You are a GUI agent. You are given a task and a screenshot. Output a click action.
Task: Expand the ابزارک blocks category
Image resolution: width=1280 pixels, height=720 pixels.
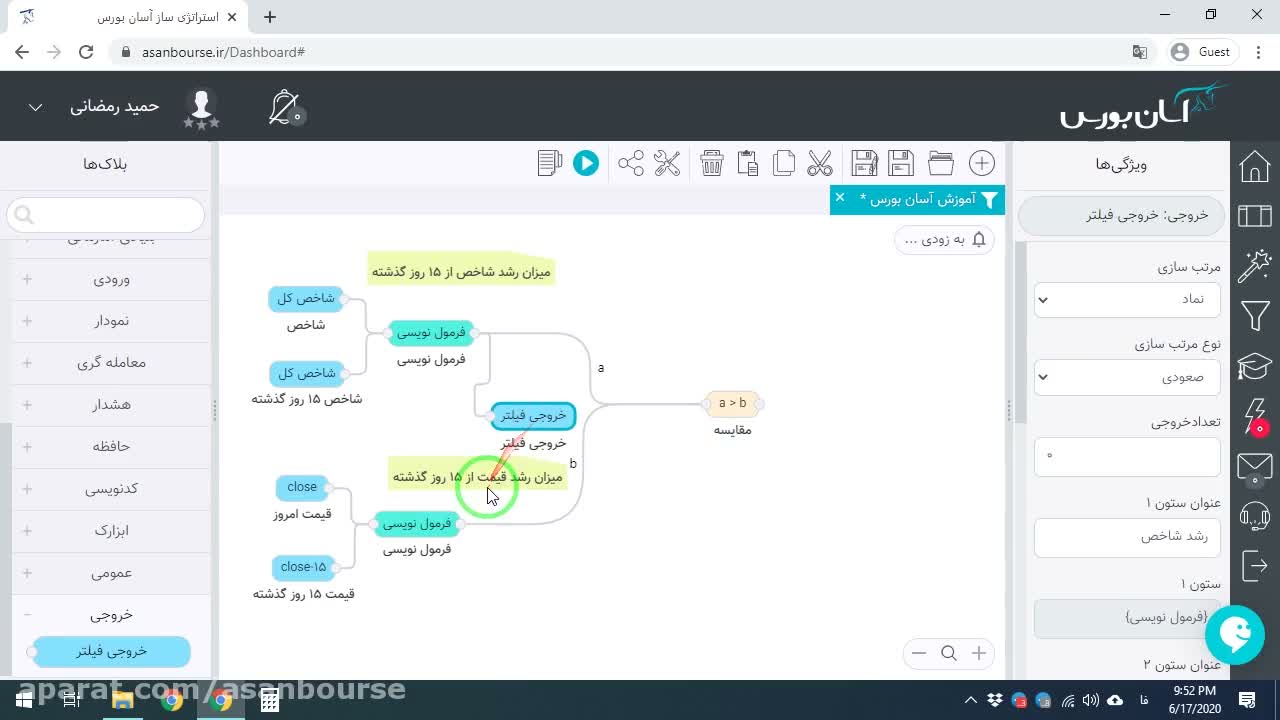111,531
